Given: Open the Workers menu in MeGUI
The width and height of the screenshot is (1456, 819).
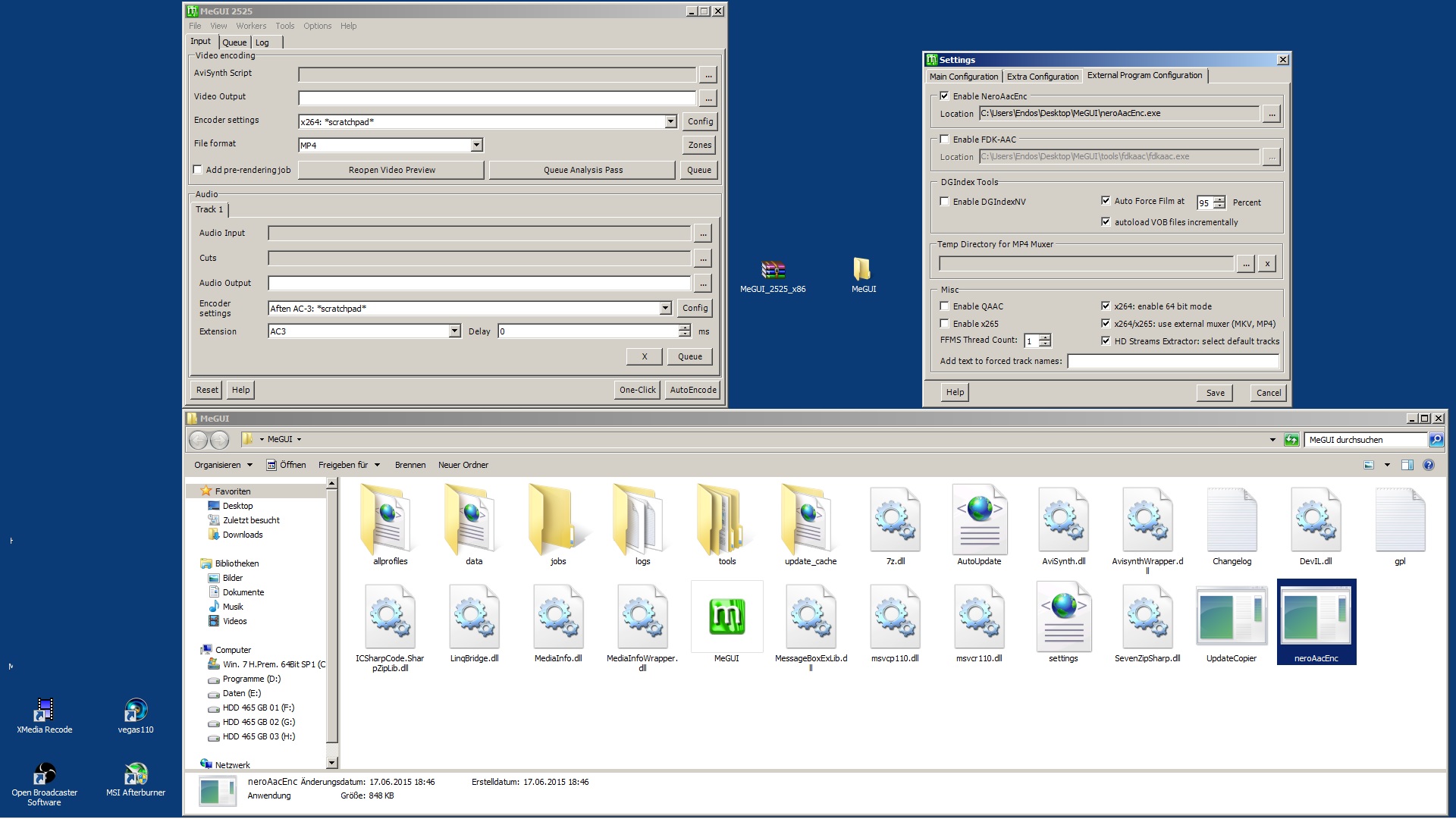Looking at the screenshot, I should (251, 26).
